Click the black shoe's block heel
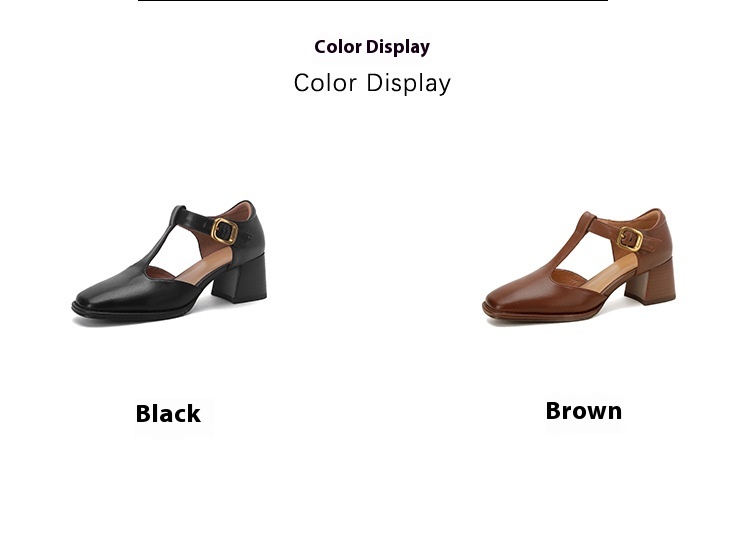The image size is (746, 533). pyautogui.click(x=241, y=279)
